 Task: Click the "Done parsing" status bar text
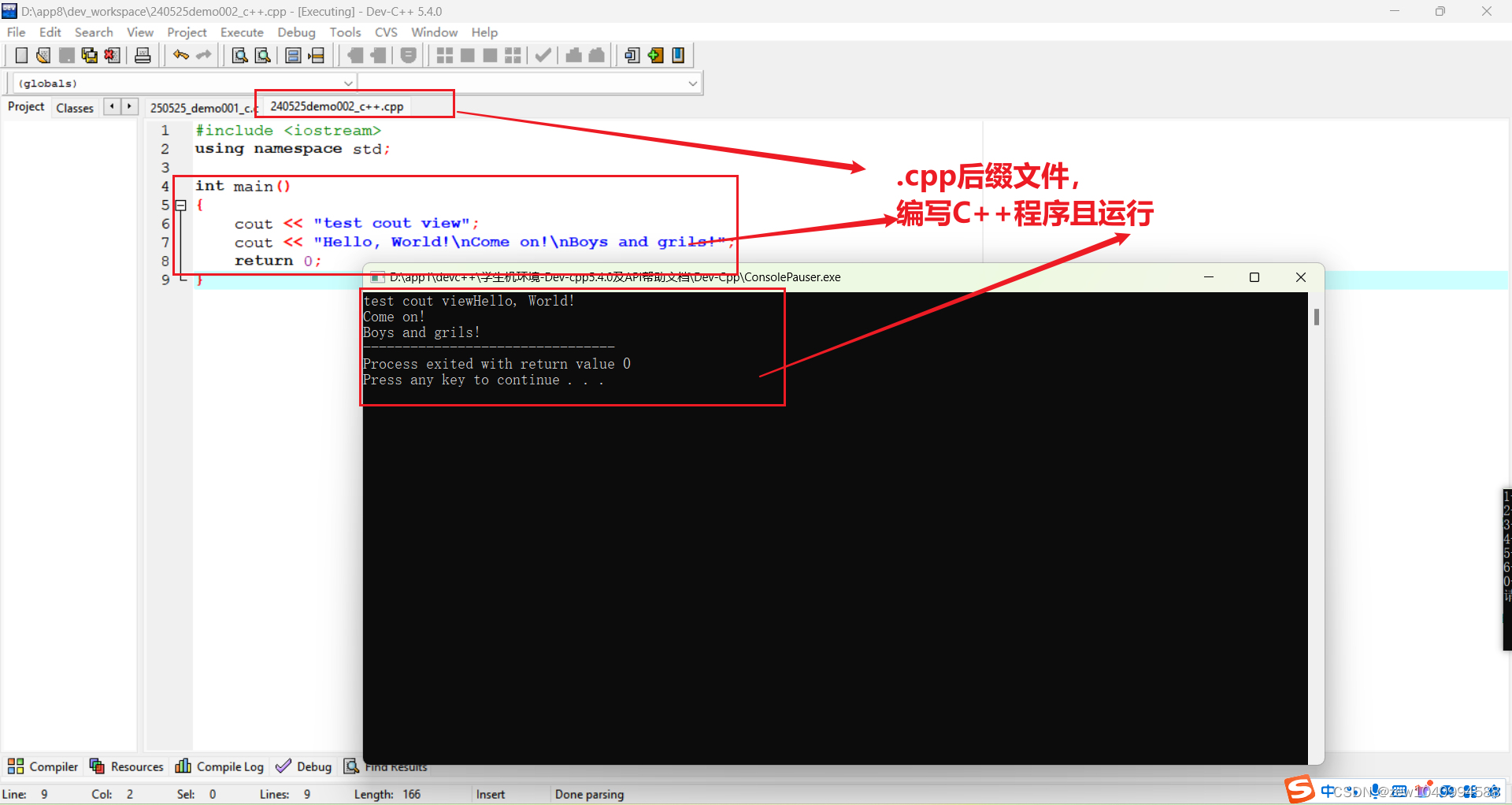589,794
